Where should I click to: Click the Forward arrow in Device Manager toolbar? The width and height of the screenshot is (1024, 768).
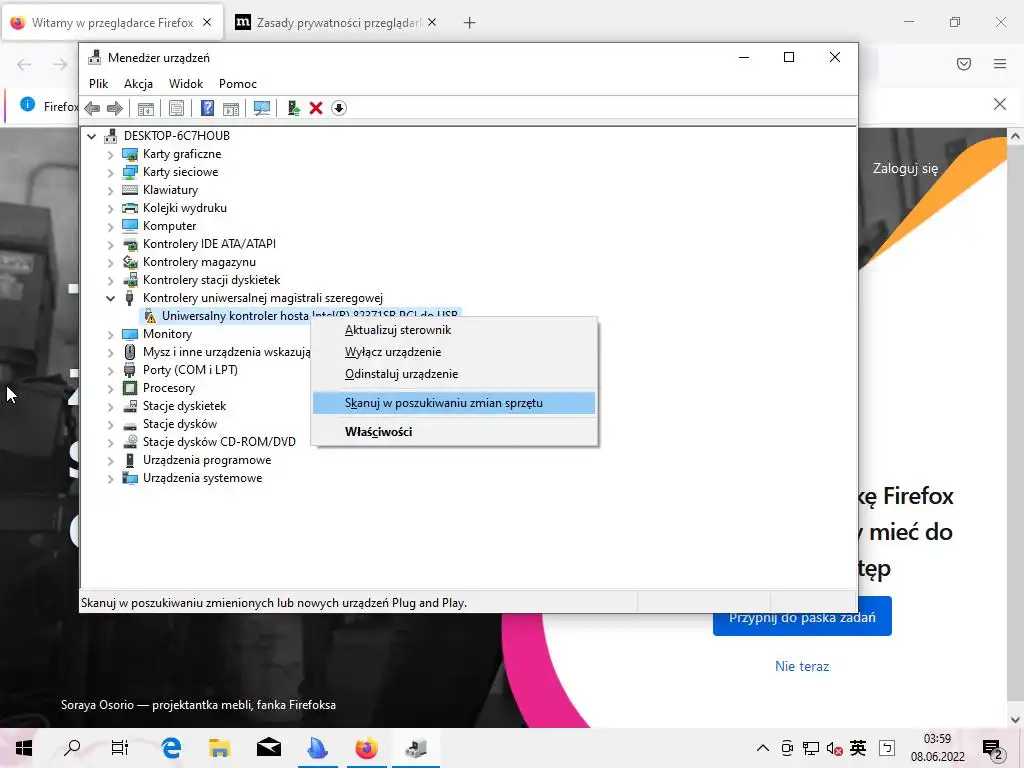114,108
